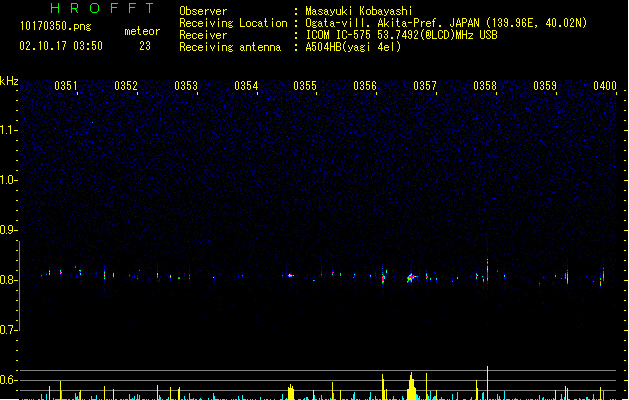Image resolution: width=629 pixels, height=400 pixels.
Task: Select the file name 10170350.png
Action: 55,26
